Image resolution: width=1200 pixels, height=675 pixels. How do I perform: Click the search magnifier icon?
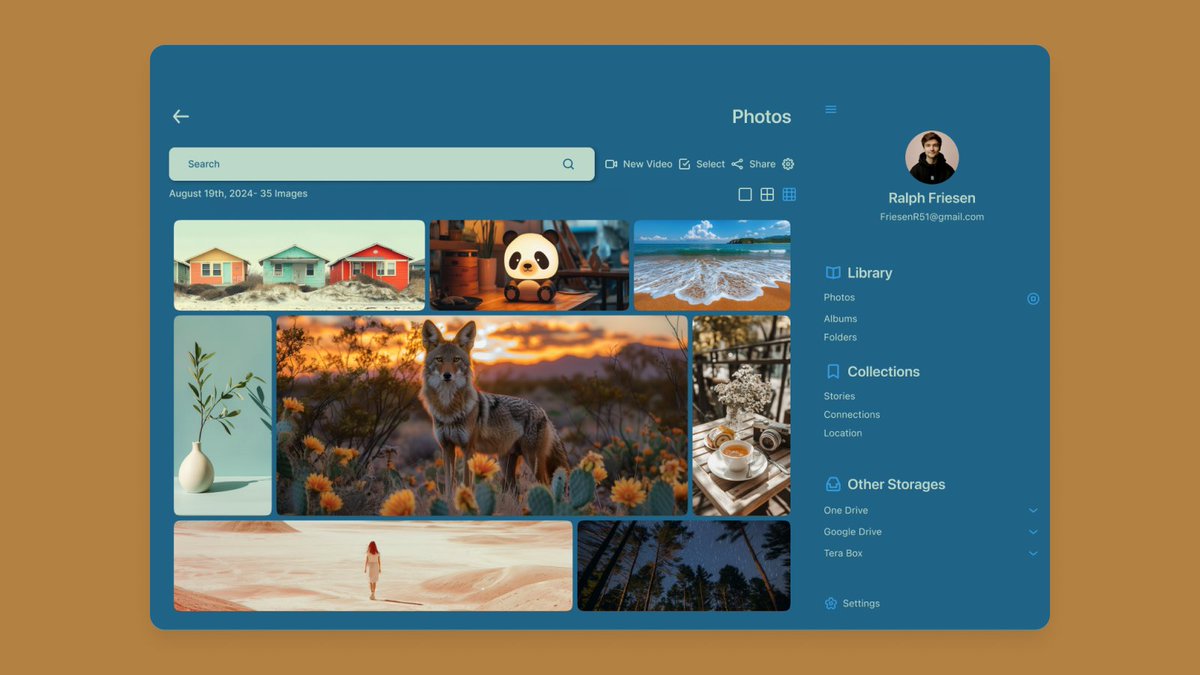pyautogui.click(x=568, y=163)
